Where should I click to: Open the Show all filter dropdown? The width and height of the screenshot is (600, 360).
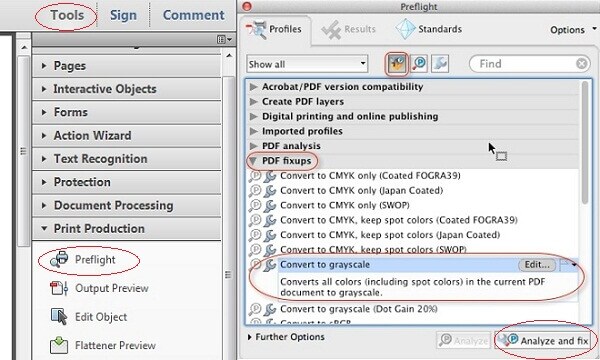pyautogui.click(x=307, y=64)
